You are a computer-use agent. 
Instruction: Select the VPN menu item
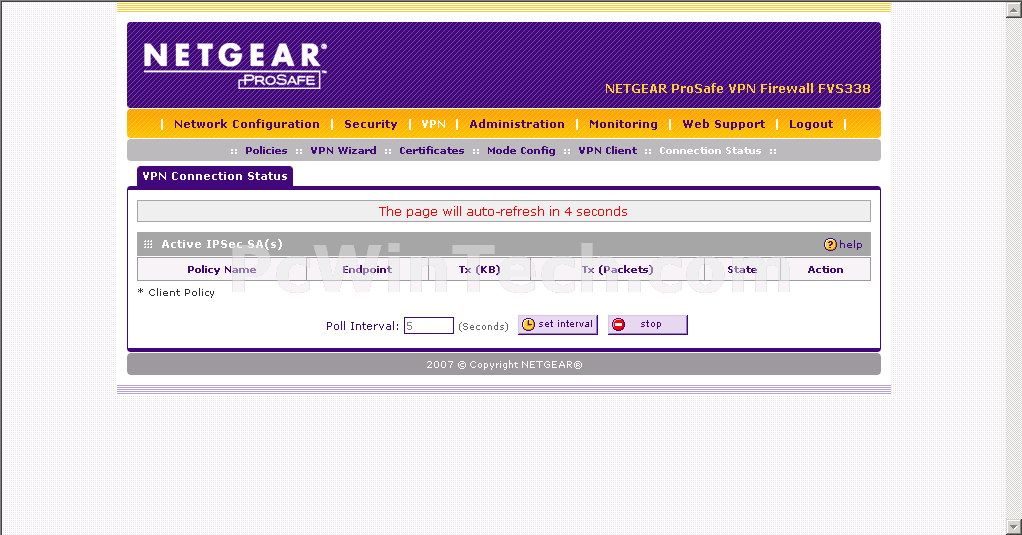433,124
